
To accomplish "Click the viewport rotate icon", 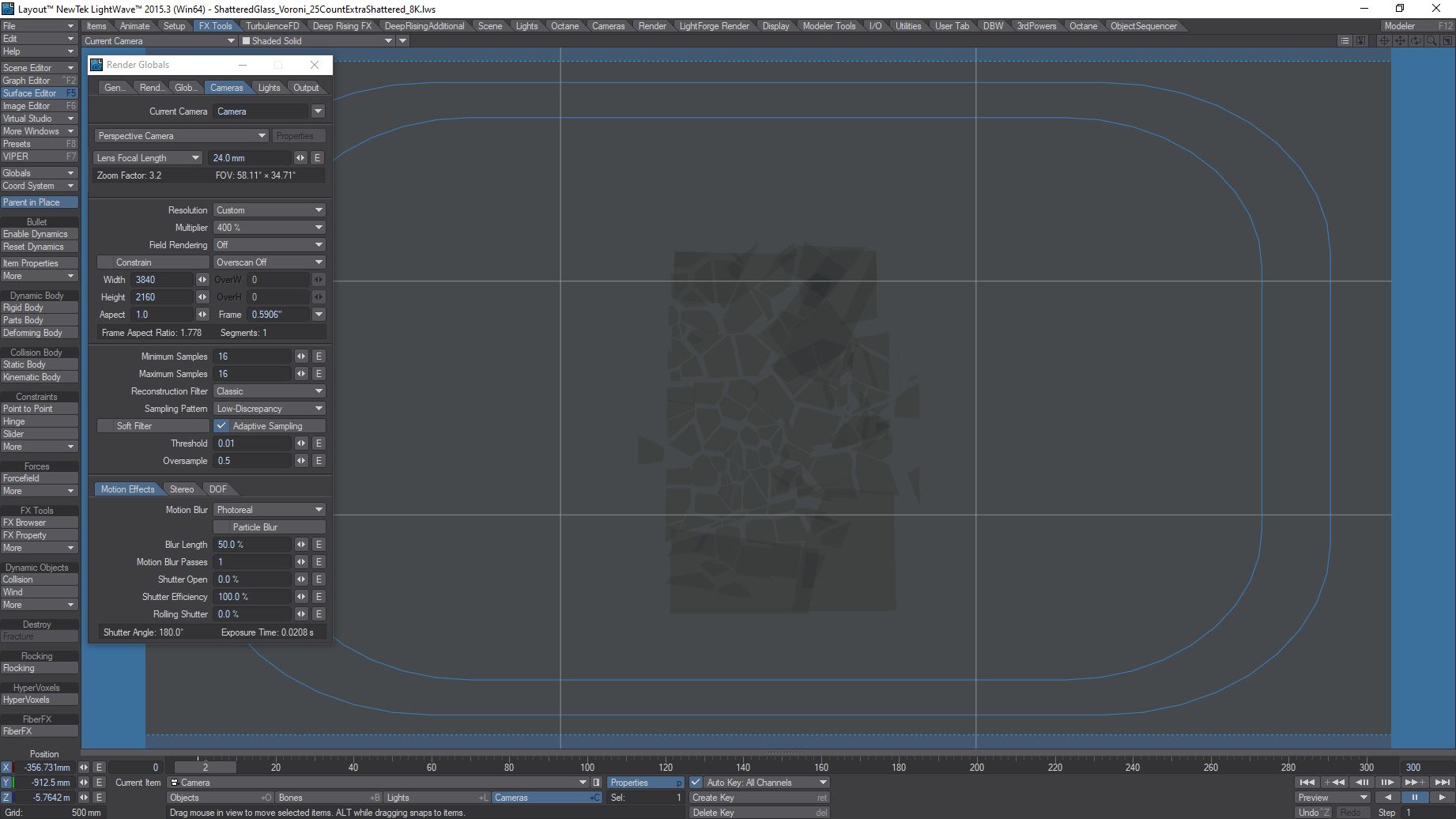I will (1416, 41).
